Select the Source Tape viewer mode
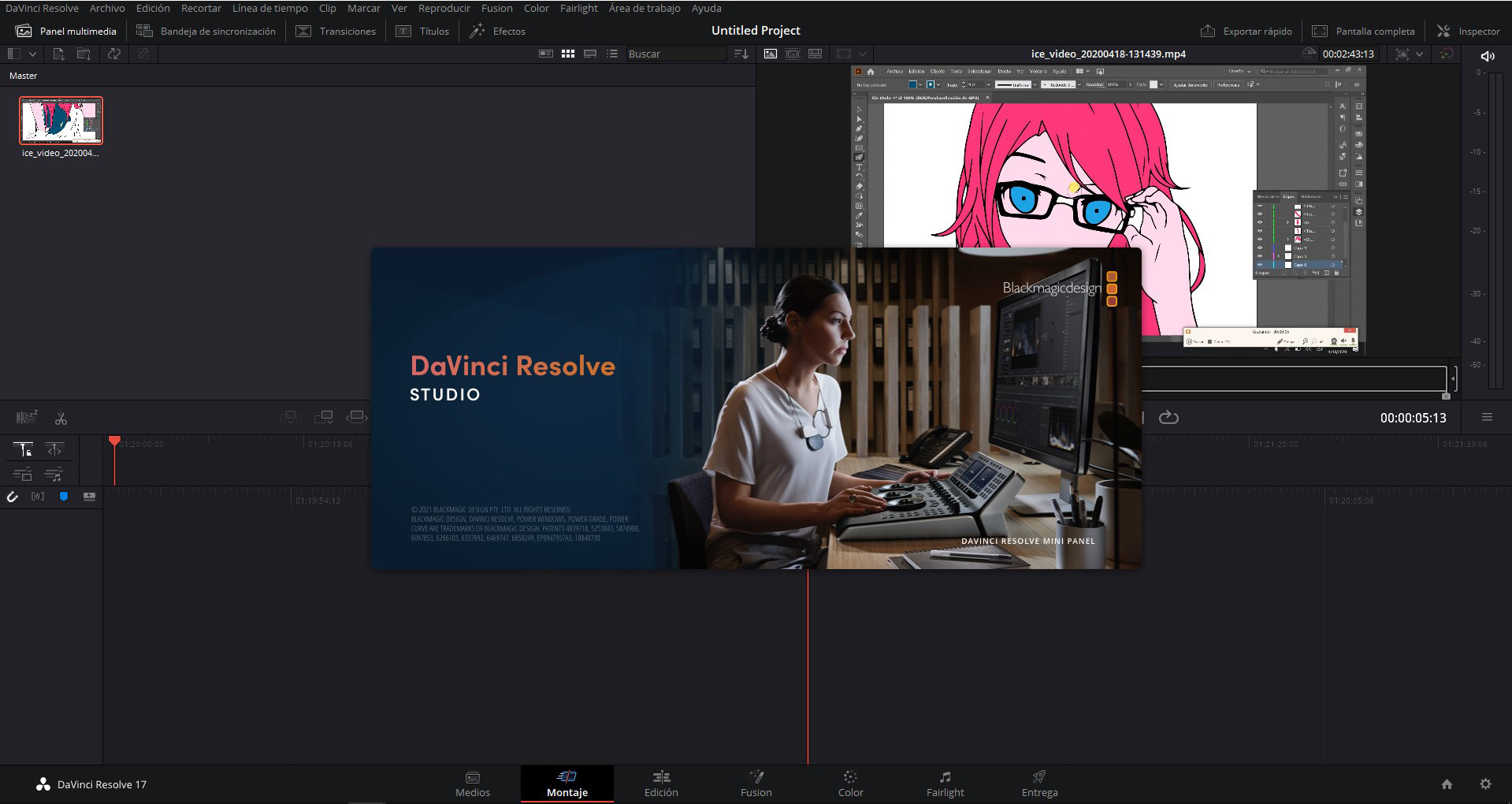This screenshot has width=1512, height=804. 793,54
